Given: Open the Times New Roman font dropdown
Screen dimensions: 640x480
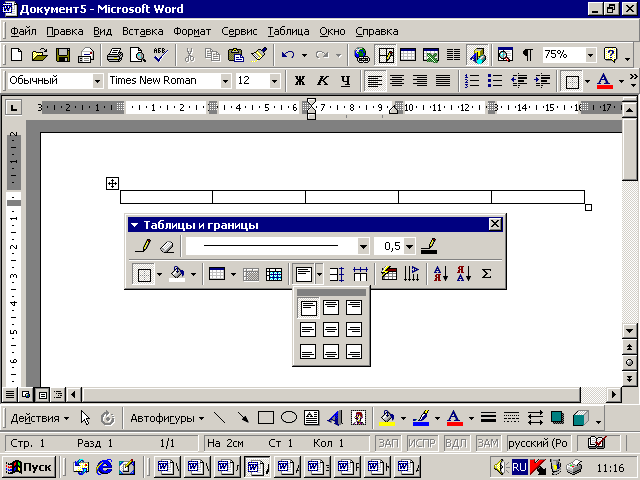Looking at the screenshot, I should 225,81.
